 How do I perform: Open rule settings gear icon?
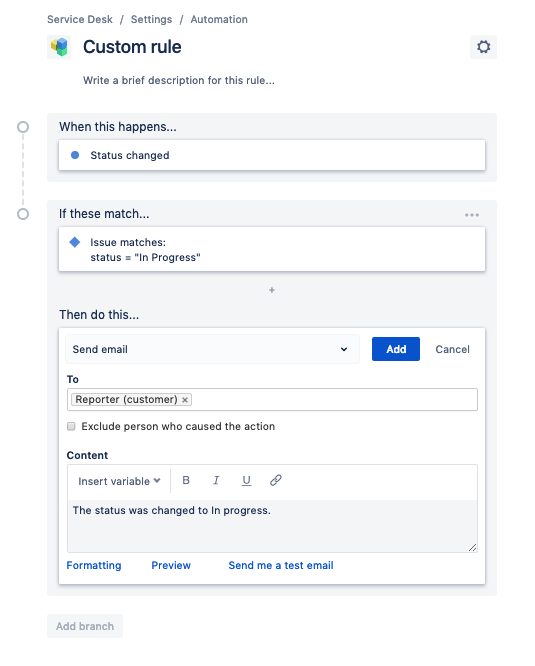click(x=483, y=47)
